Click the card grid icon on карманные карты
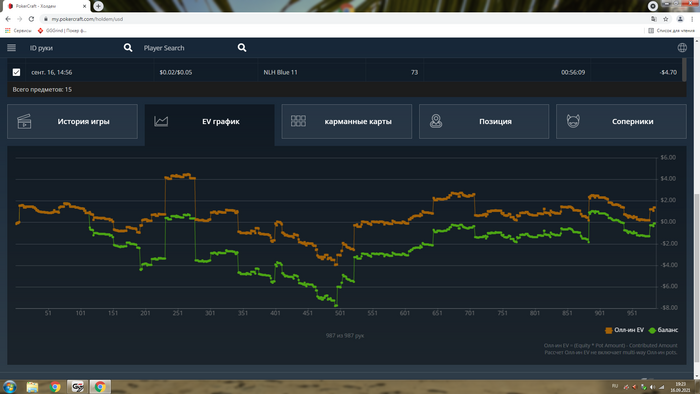The image size is (700, 394). tap(298, 121)
